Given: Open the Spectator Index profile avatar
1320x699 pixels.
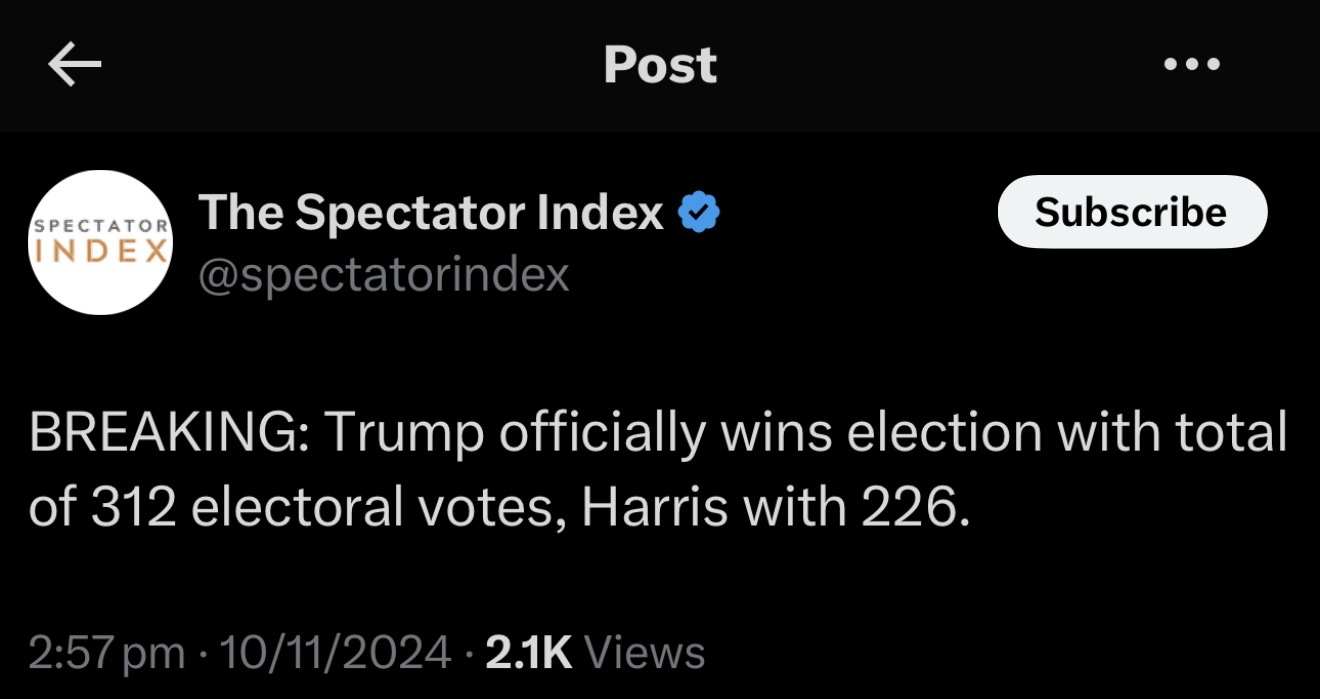Looking at the screenshot, I should click(x=100, y=242).
